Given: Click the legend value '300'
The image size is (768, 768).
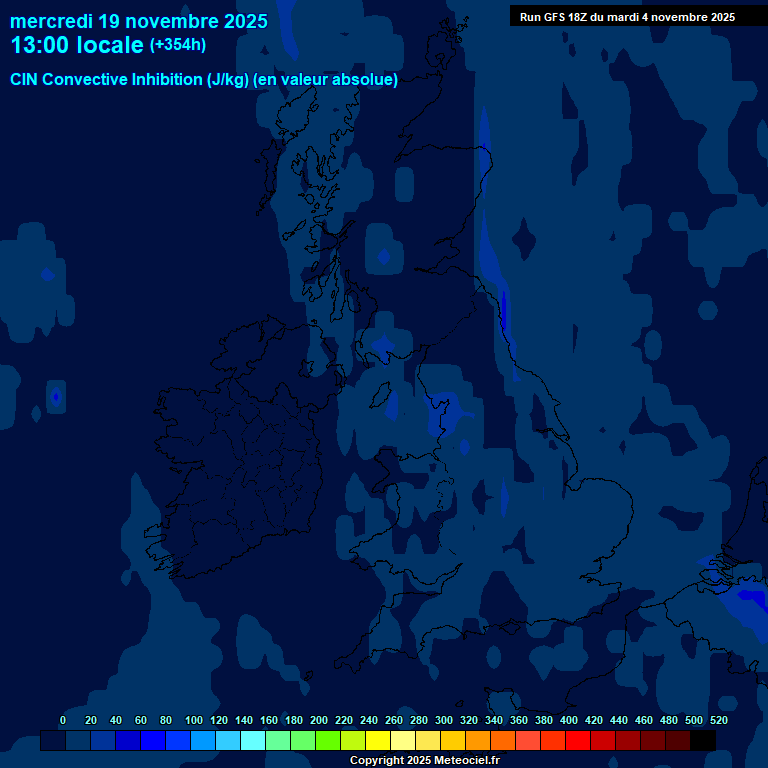Looking at the screenshot, I should point(443,720).
